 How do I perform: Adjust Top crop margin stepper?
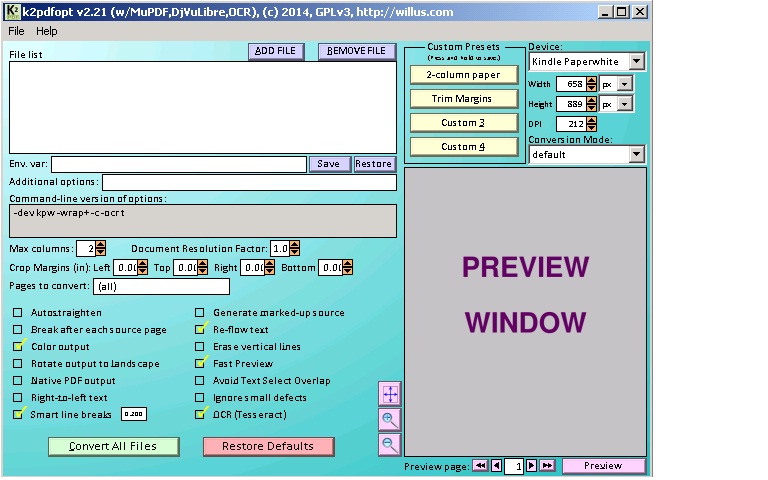203,267
